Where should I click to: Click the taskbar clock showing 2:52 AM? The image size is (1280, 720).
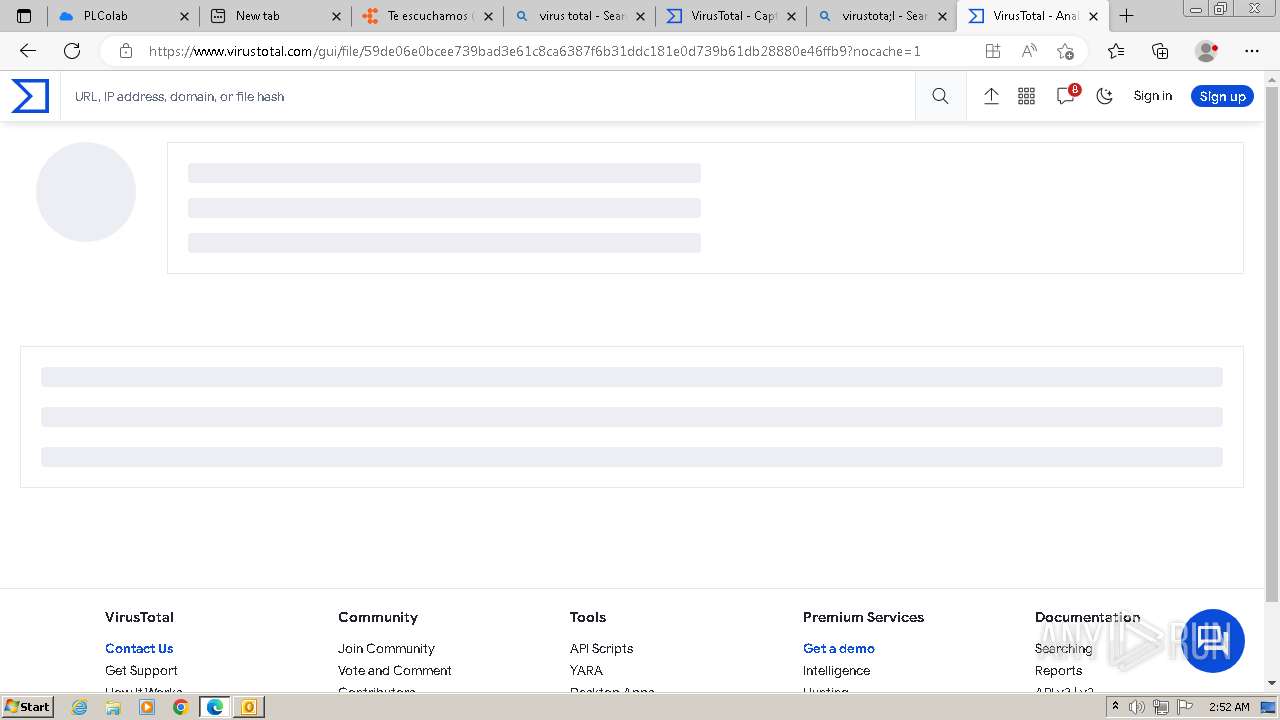coord(1229,707)
